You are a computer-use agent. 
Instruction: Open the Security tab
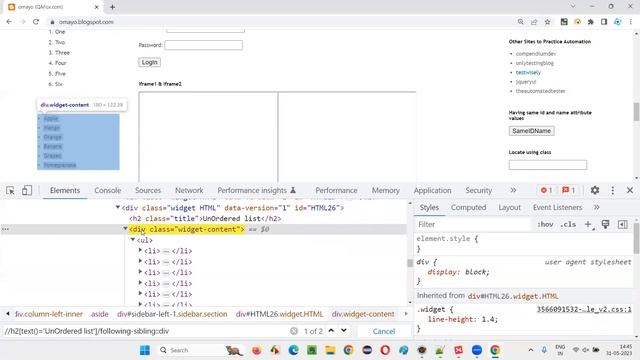tap(478, 190)
